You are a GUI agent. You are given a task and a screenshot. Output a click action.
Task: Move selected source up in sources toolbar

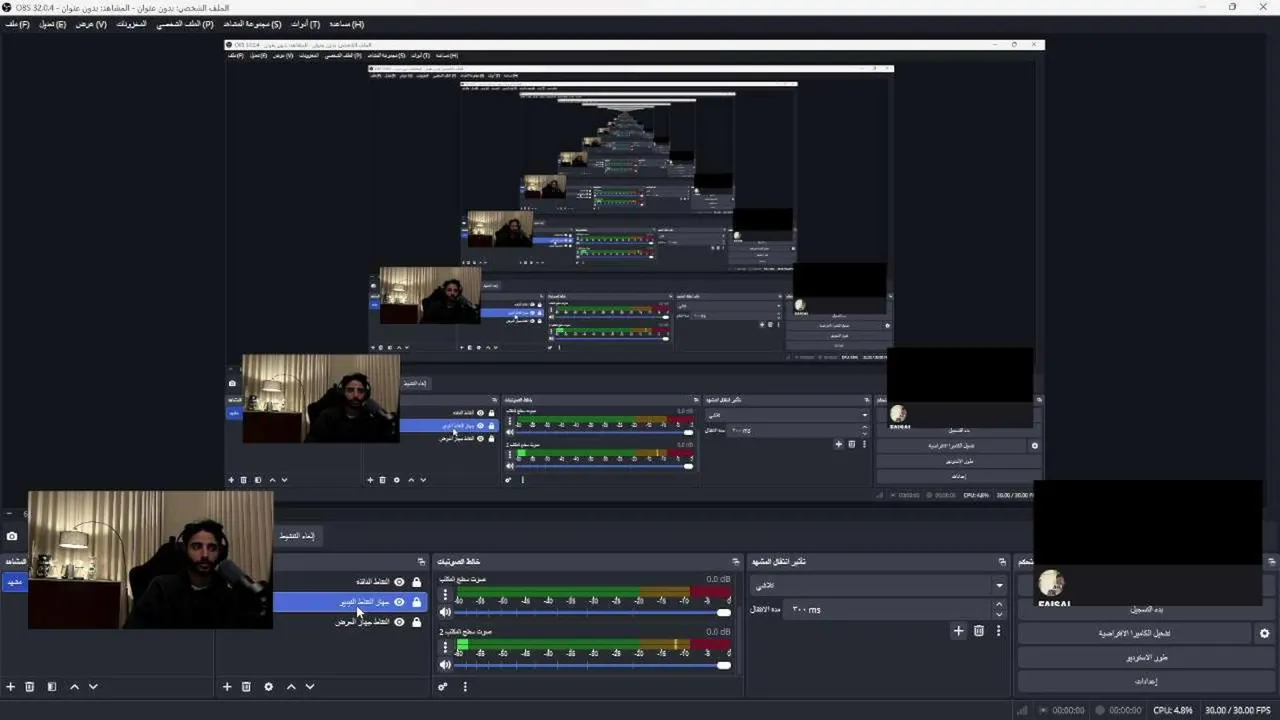291,687
